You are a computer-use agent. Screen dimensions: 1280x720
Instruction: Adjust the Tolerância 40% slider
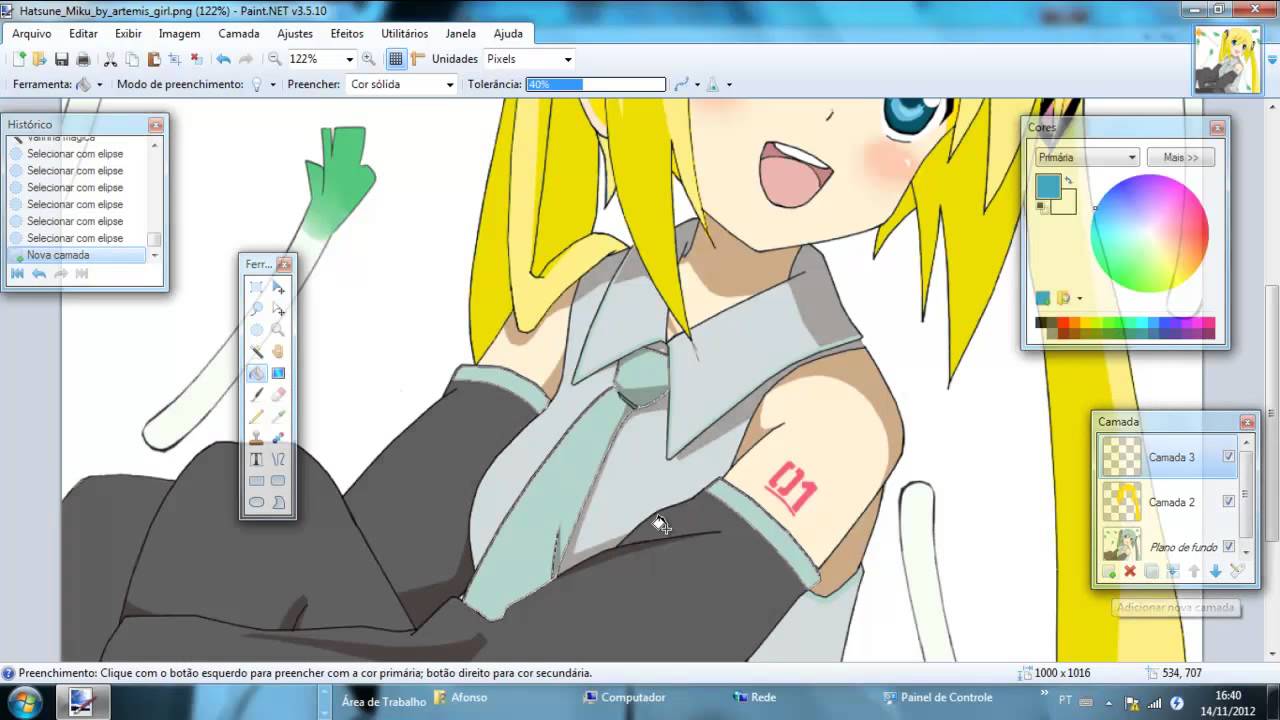pyautogui.click(x=596, y=85)
